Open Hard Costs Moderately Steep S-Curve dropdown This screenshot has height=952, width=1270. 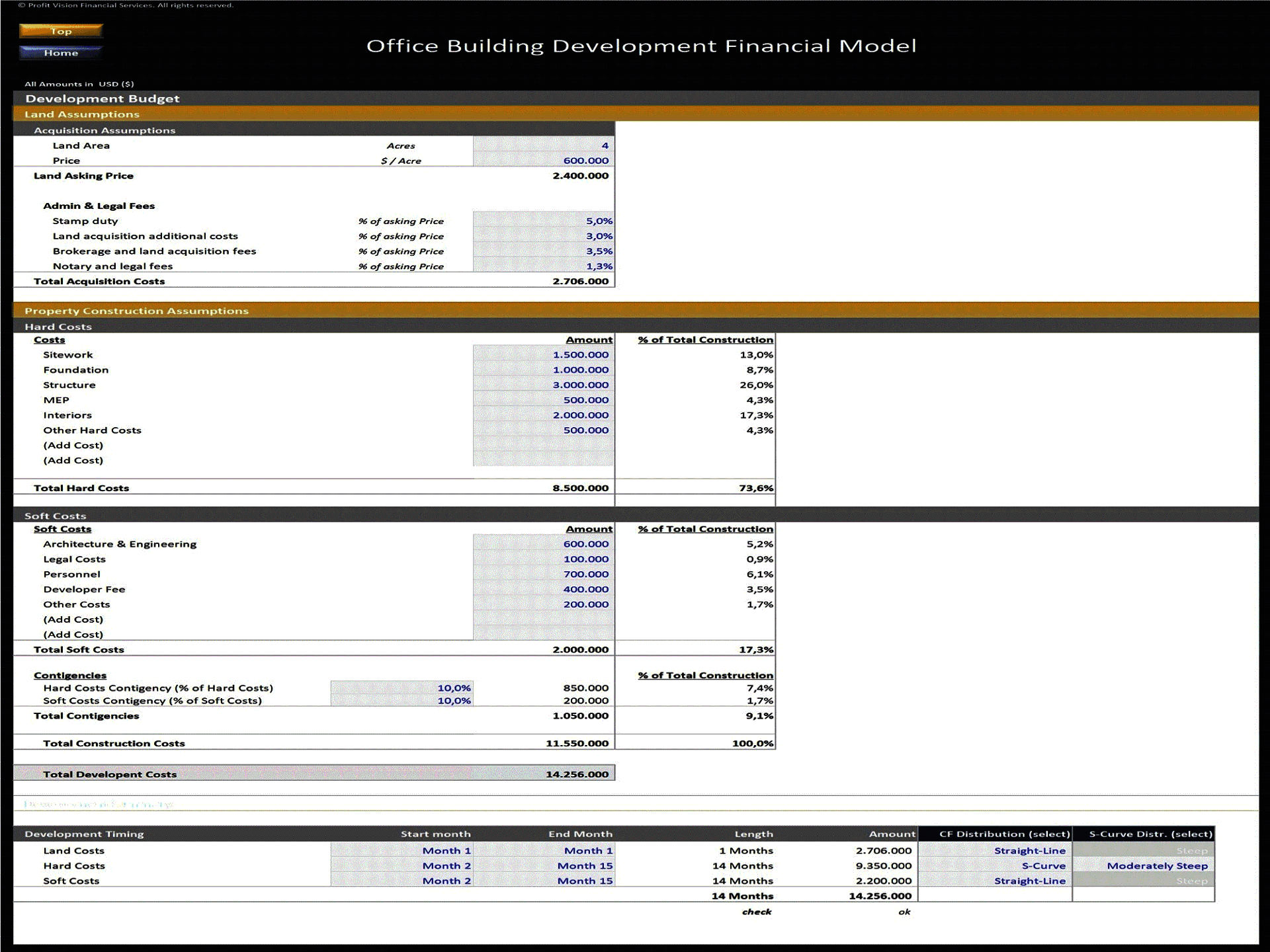click(1144, 866)
